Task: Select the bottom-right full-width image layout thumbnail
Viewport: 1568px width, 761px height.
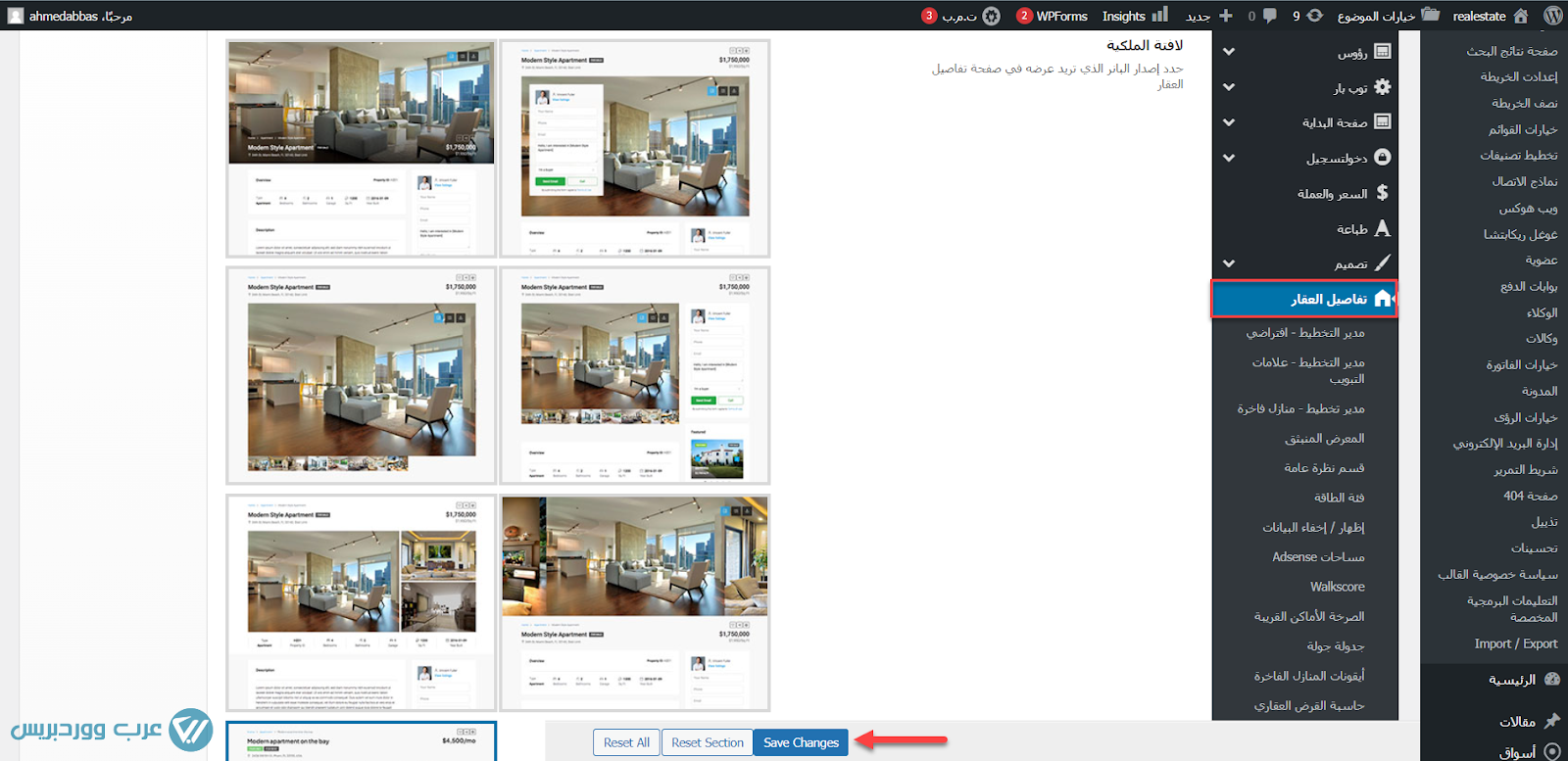Action: pos(635,602)
